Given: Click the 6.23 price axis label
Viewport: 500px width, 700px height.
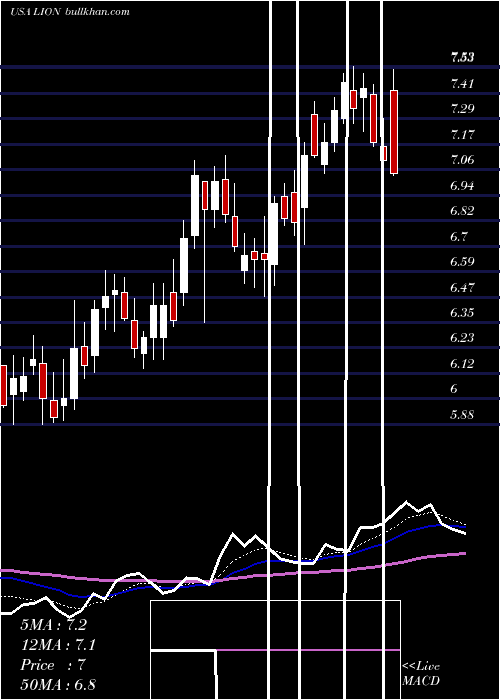Looking at the screenshot, I should (462, 338).
